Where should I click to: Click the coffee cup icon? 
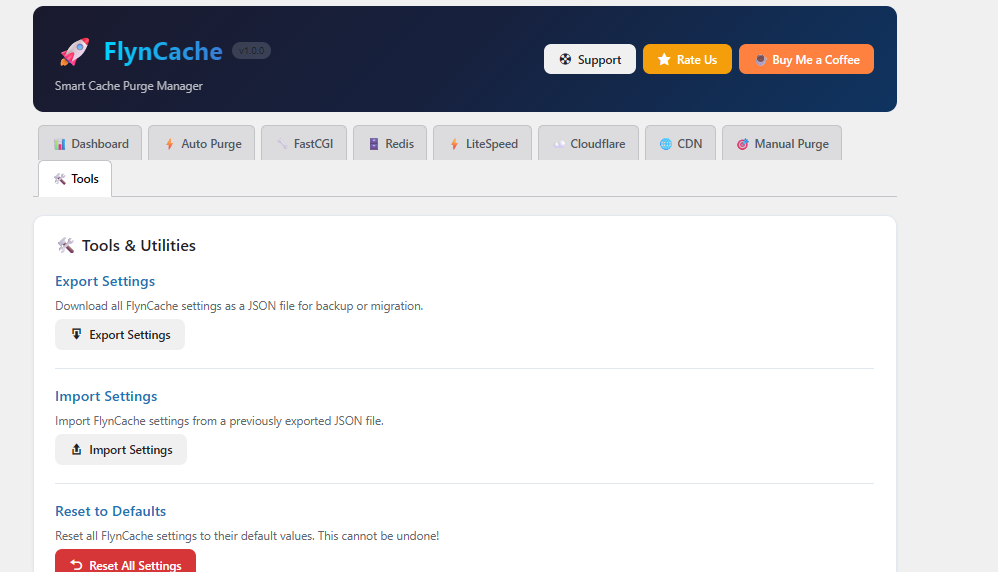(x=760, y=60)
